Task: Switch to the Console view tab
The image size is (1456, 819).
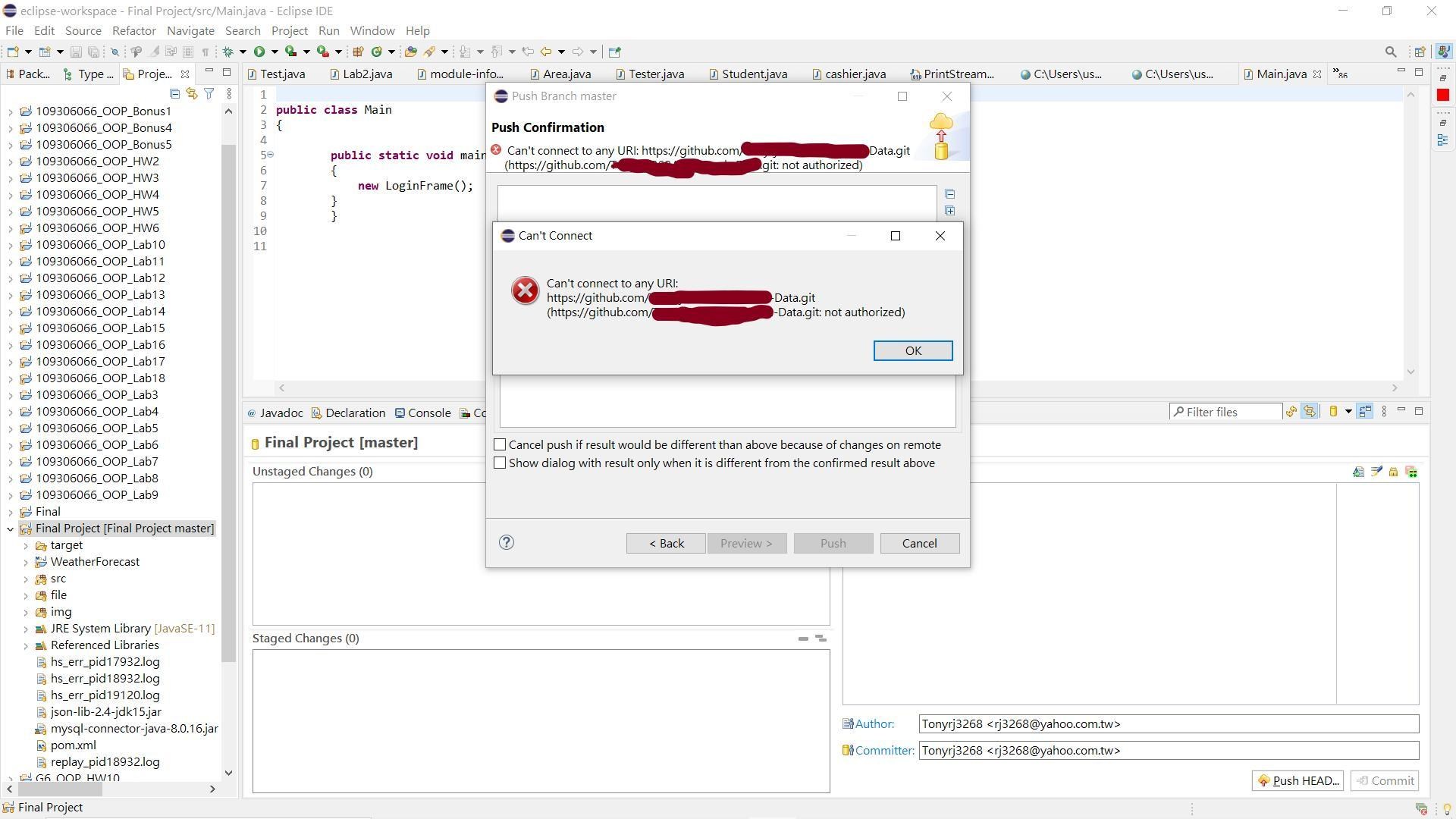Action: pos(422,413)
